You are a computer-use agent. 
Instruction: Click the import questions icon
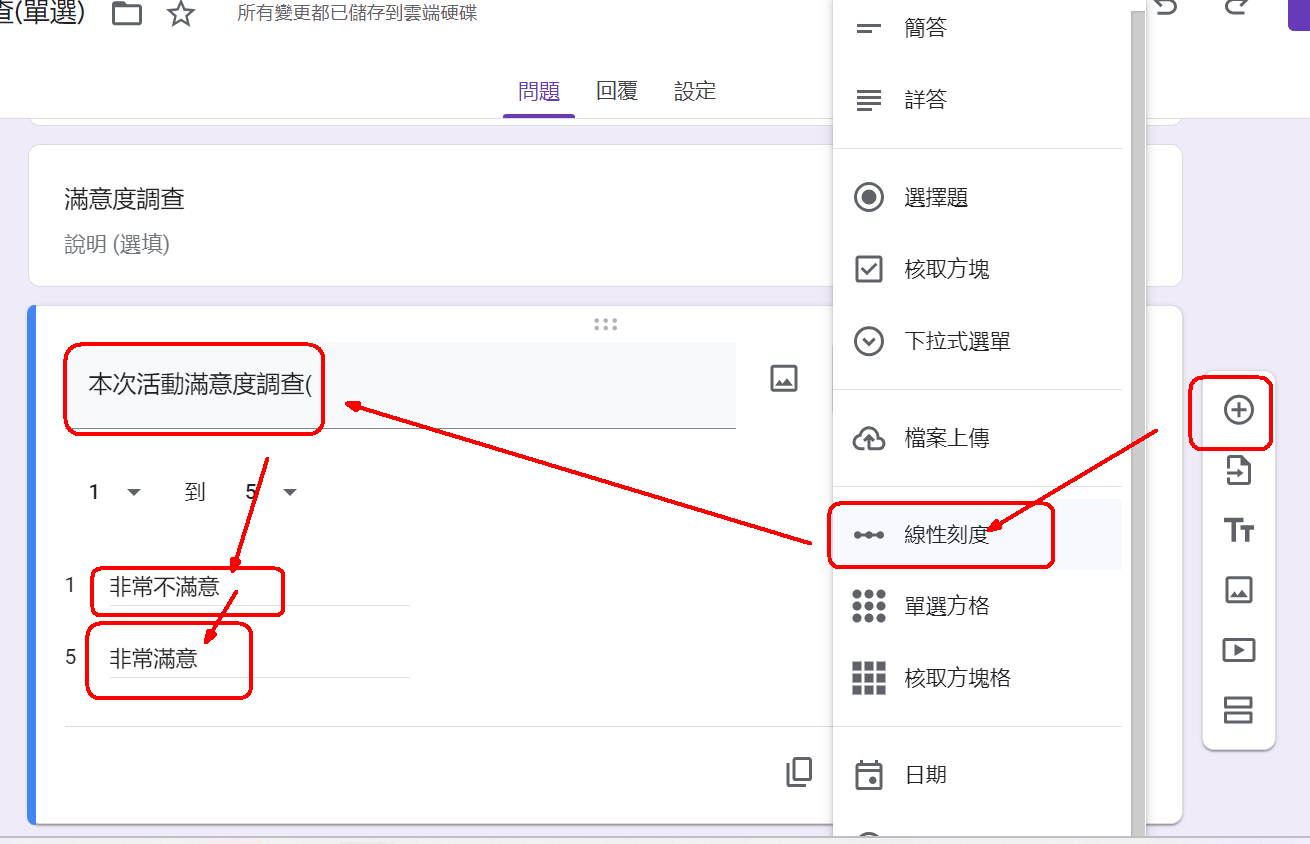[x=1238, y=470]
